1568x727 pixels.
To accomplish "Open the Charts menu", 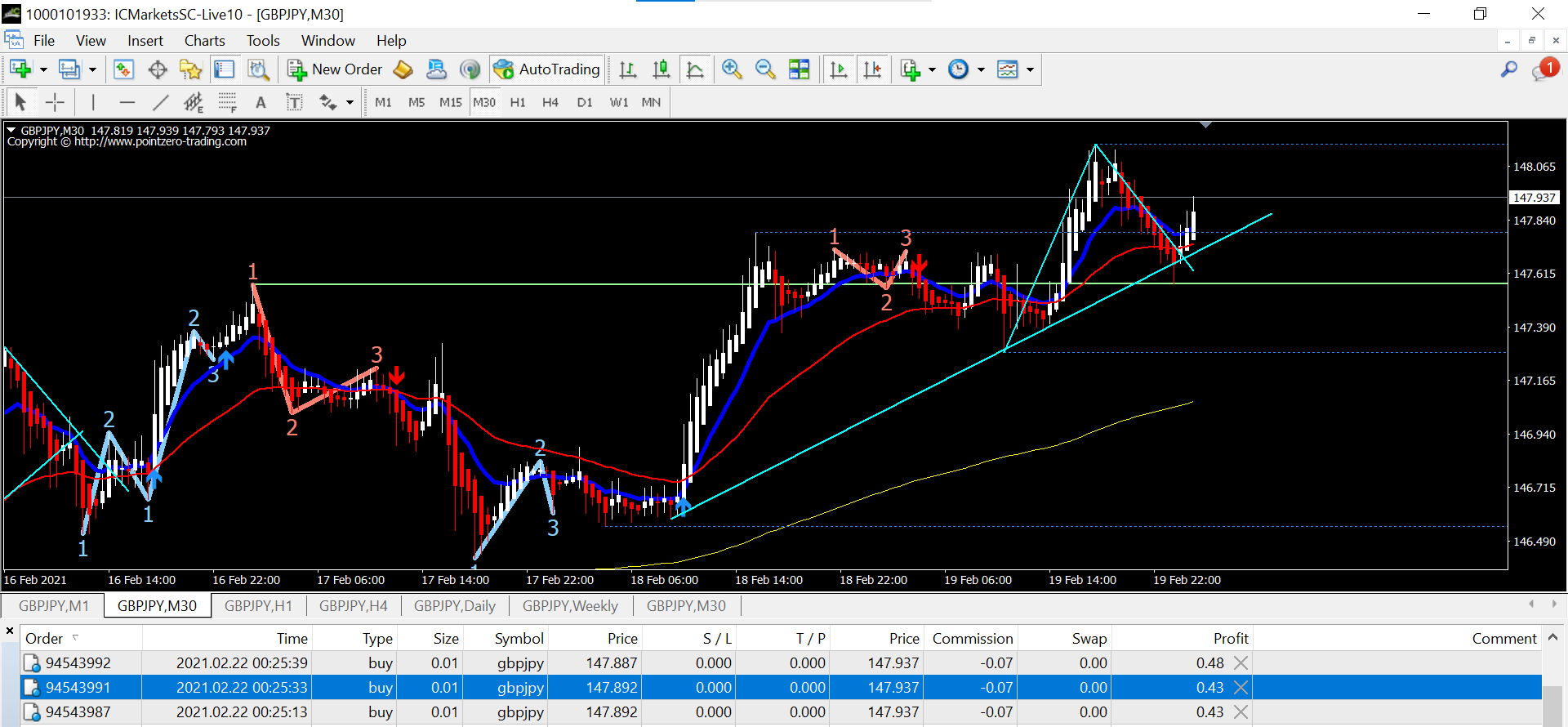I will tap(205, 41).
